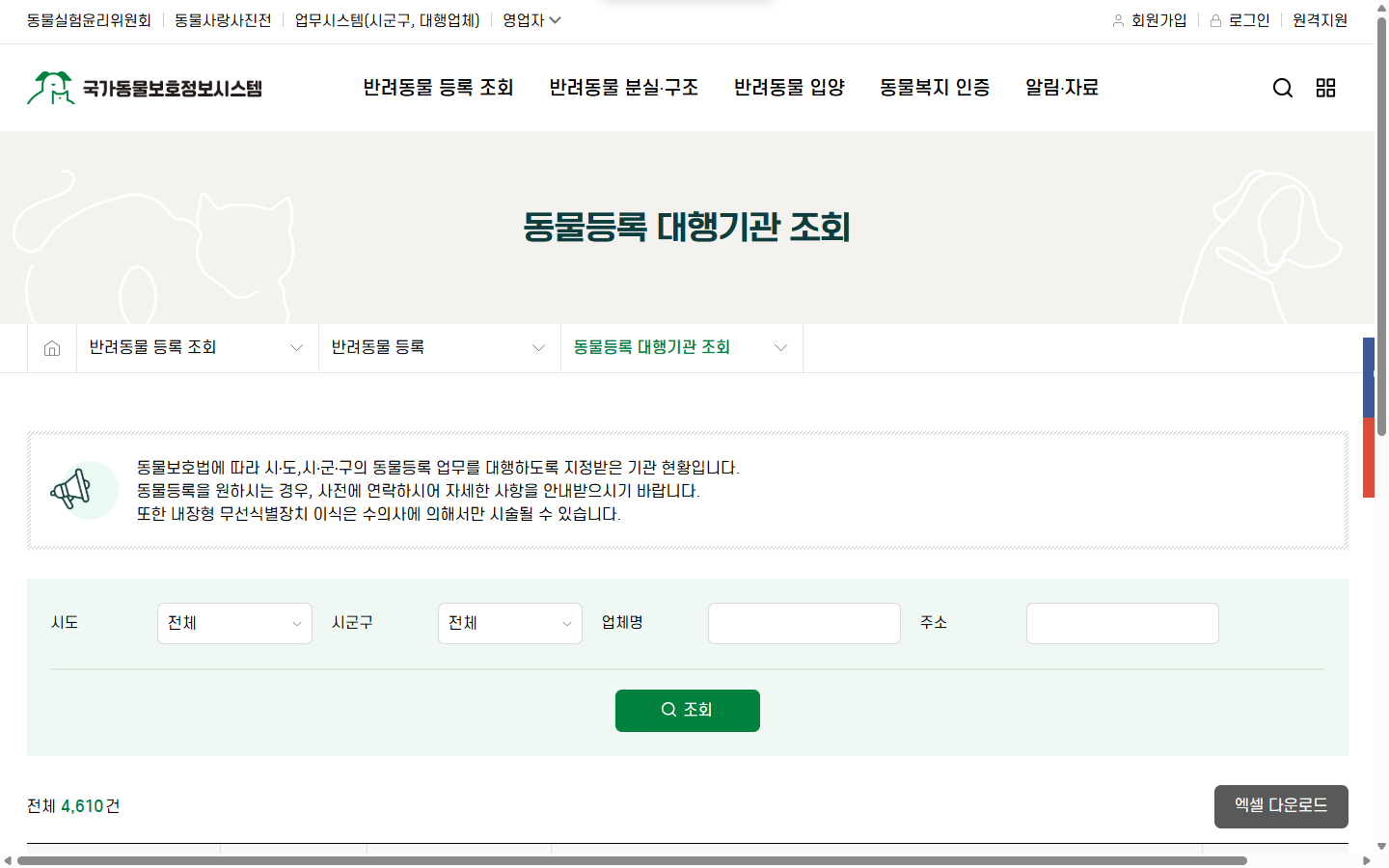Open the 반려동물 입양 main menu

pos(789,88)
